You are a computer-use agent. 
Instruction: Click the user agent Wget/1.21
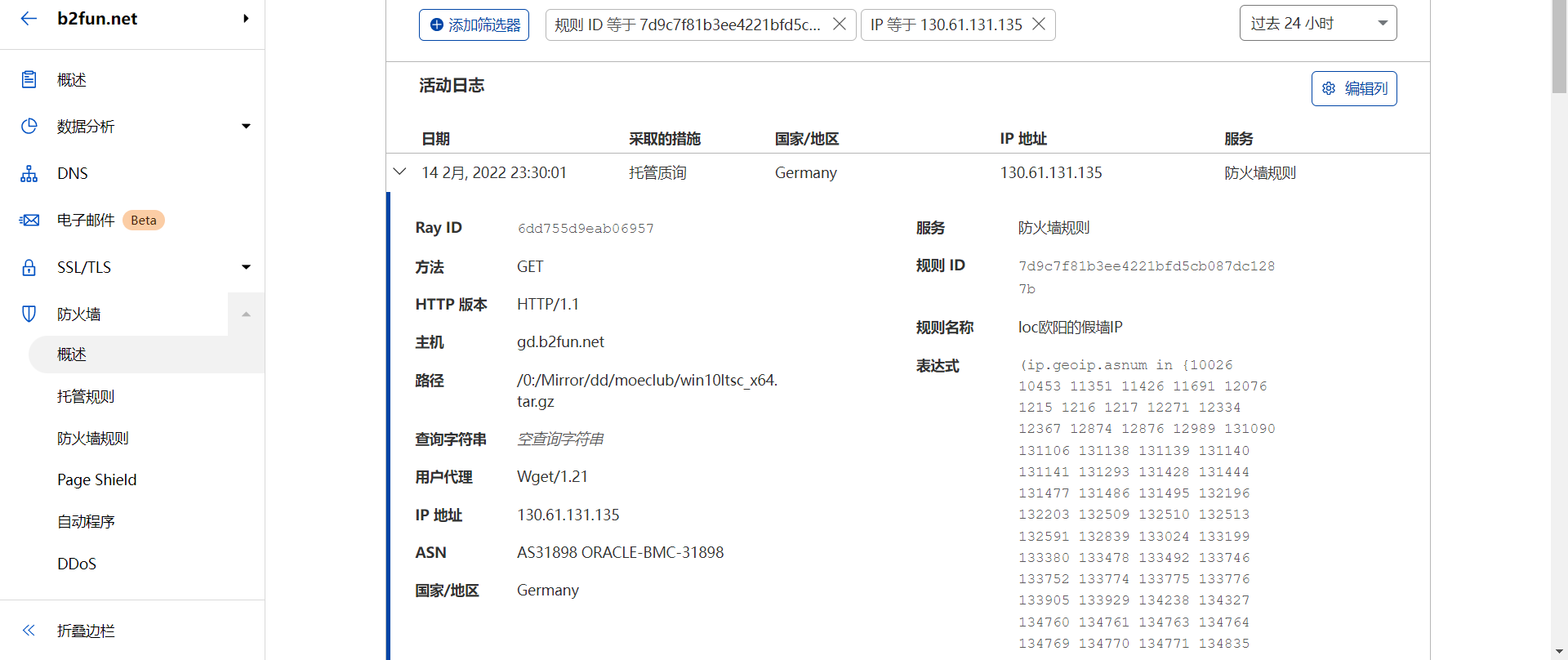pos(552,476)
